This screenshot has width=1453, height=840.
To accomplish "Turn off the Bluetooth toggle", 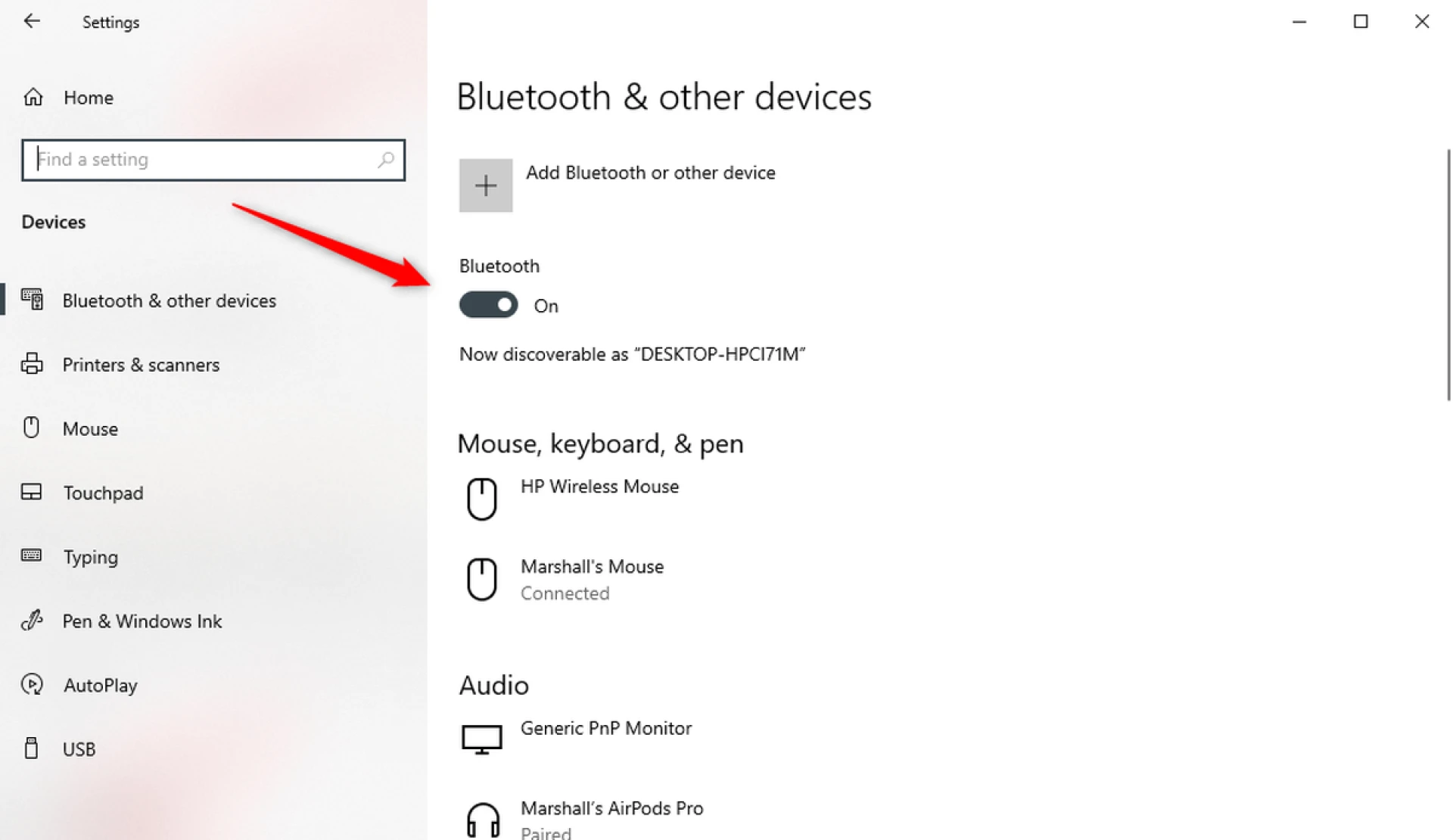I will [489, 305].
